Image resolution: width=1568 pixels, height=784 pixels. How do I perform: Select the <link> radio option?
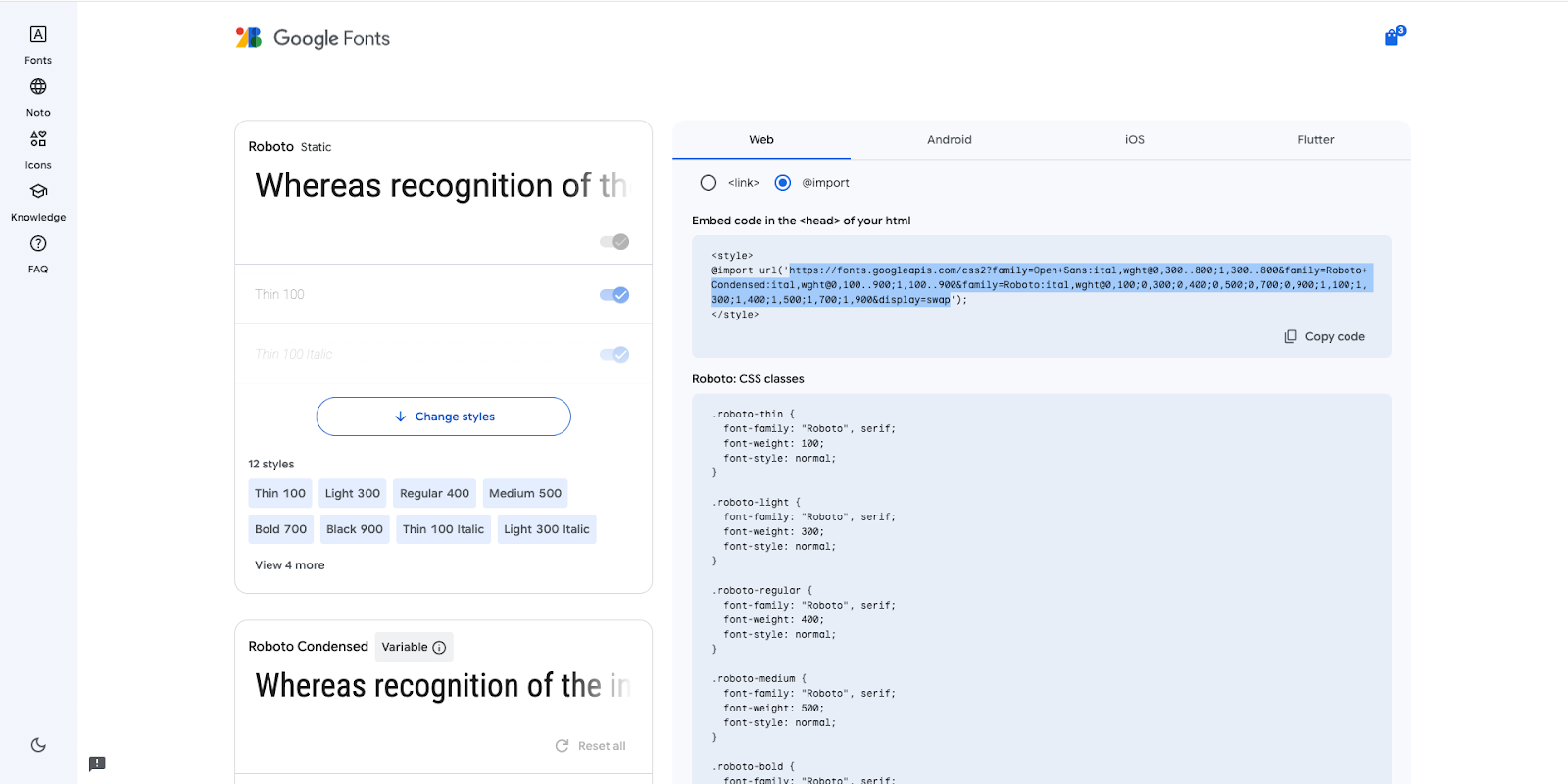click(709, 183)
